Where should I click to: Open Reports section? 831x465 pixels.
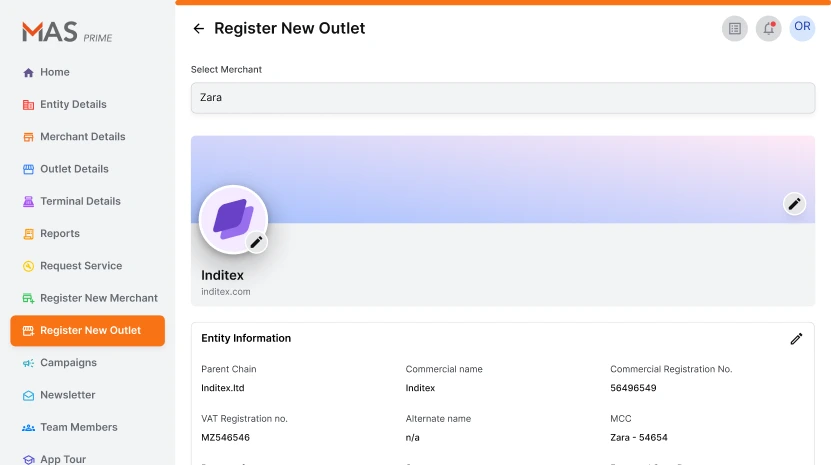pyautogui.click(x=59, y=234)
